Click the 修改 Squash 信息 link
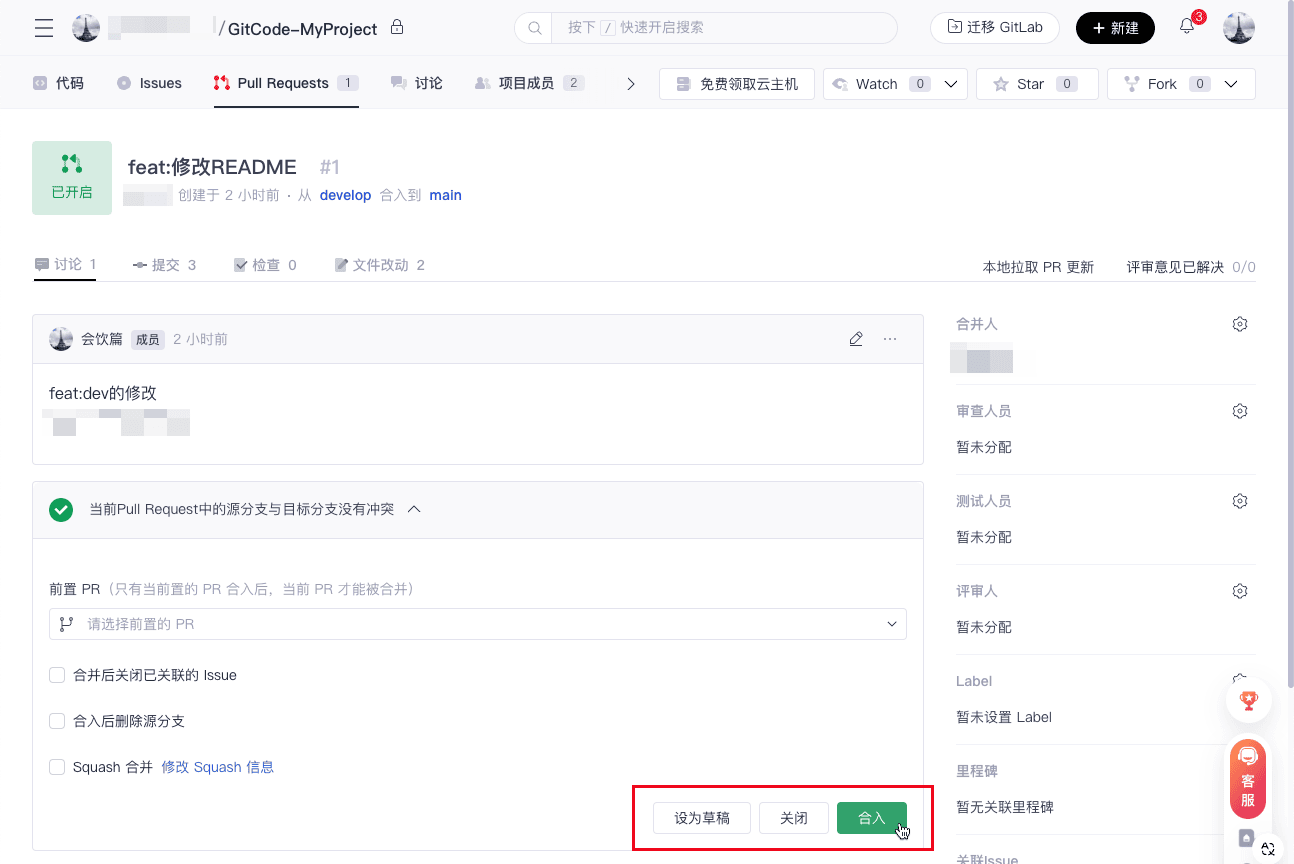Screen dimensions: 1294x864 [217, 767]
